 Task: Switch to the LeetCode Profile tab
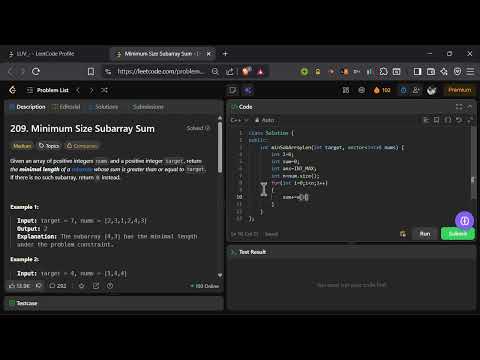click(x=45, y=54)
